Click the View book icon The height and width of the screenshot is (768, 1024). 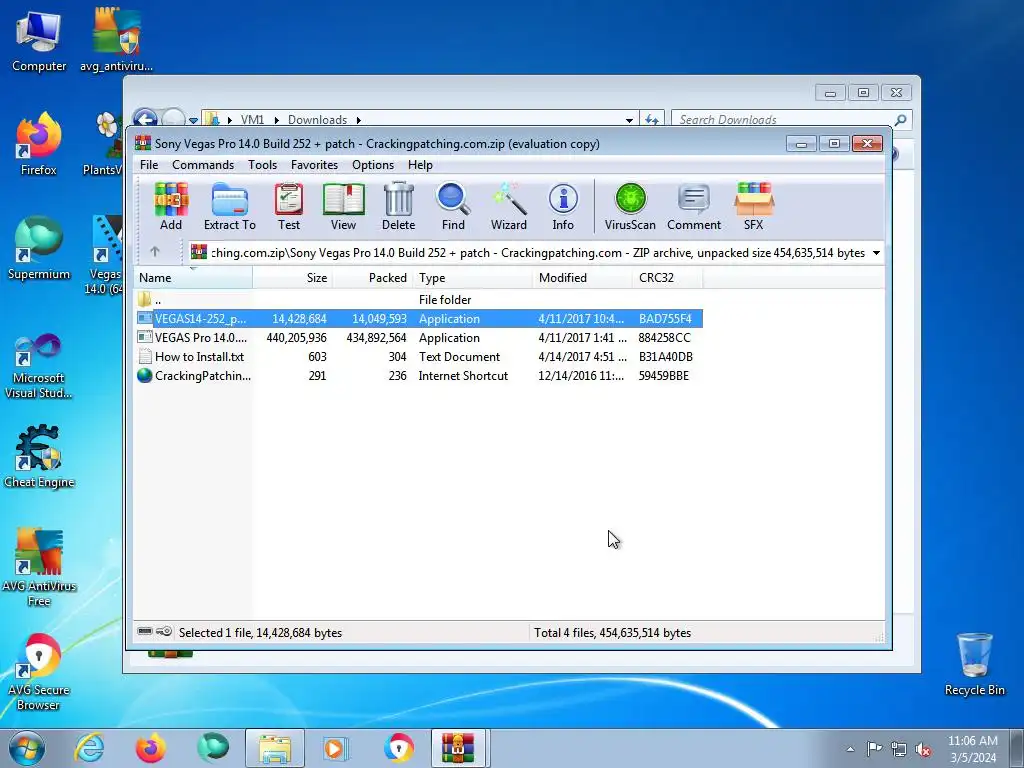coord(344,206)
